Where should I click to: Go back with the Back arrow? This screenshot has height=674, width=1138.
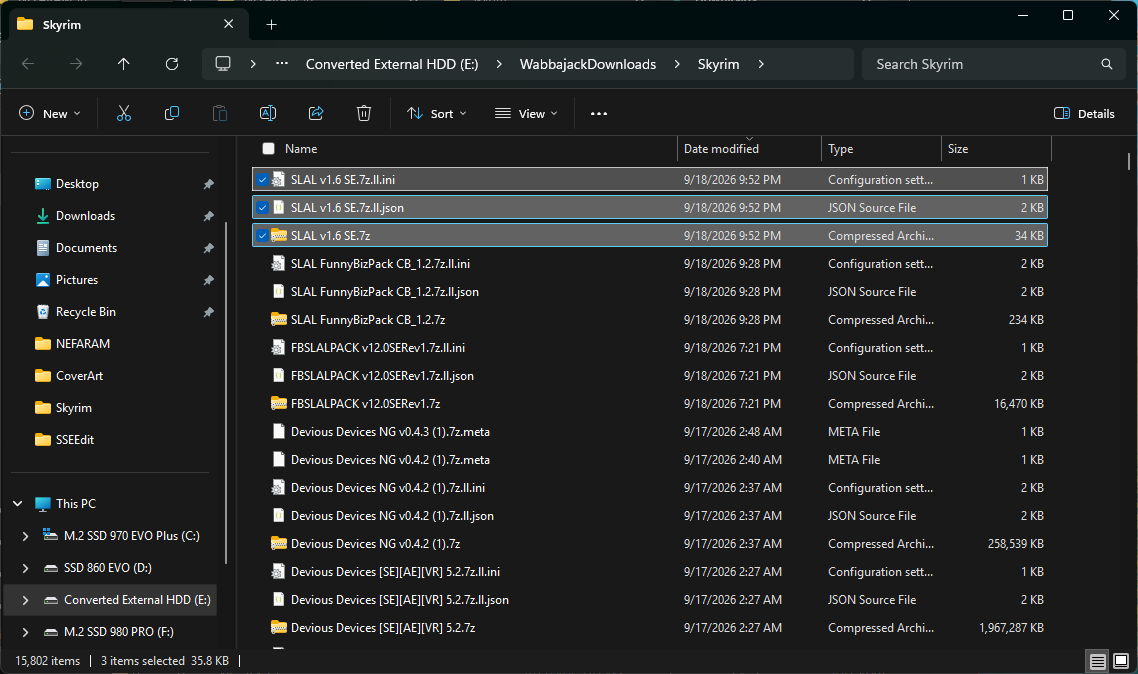[x=28, y=65]
